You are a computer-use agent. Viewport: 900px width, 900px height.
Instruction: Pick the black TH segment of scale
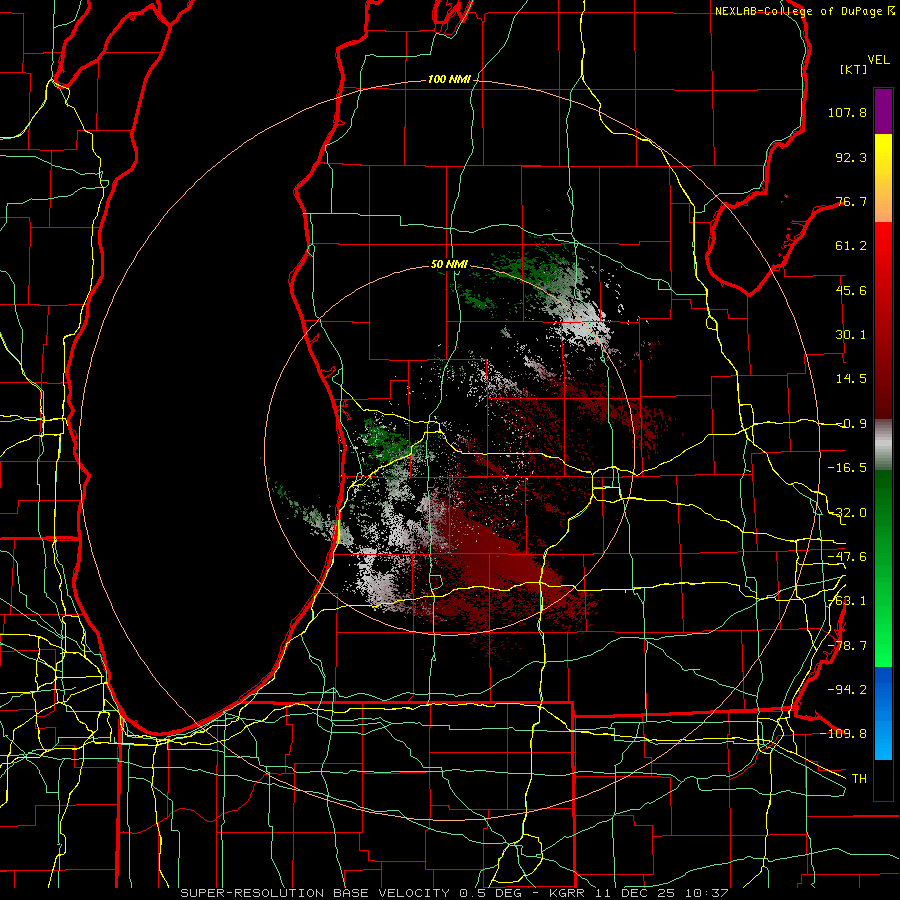[x=883, y=779]
